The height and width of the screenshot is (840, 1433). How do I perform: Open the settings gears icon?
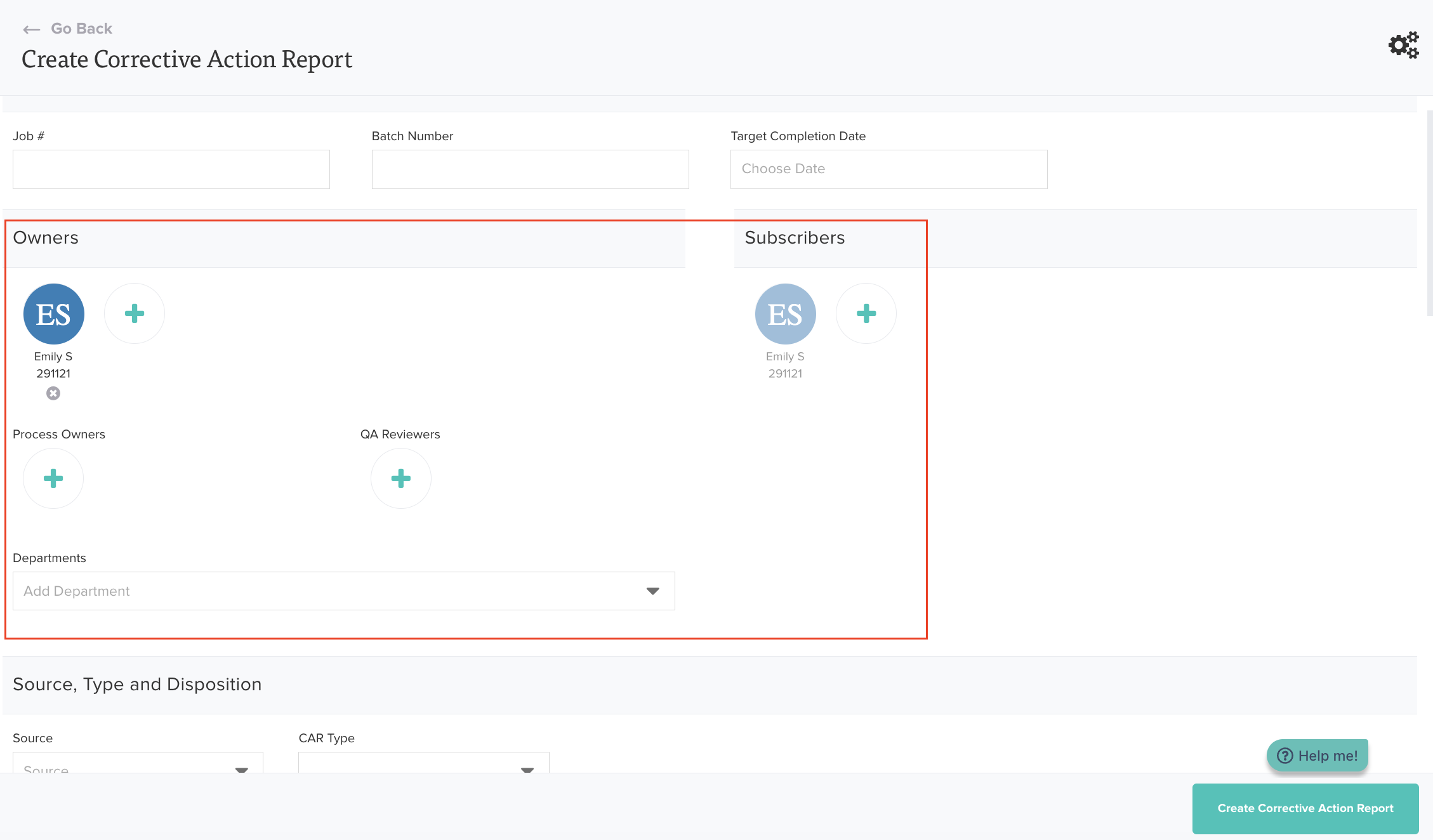coord(1403,45)
